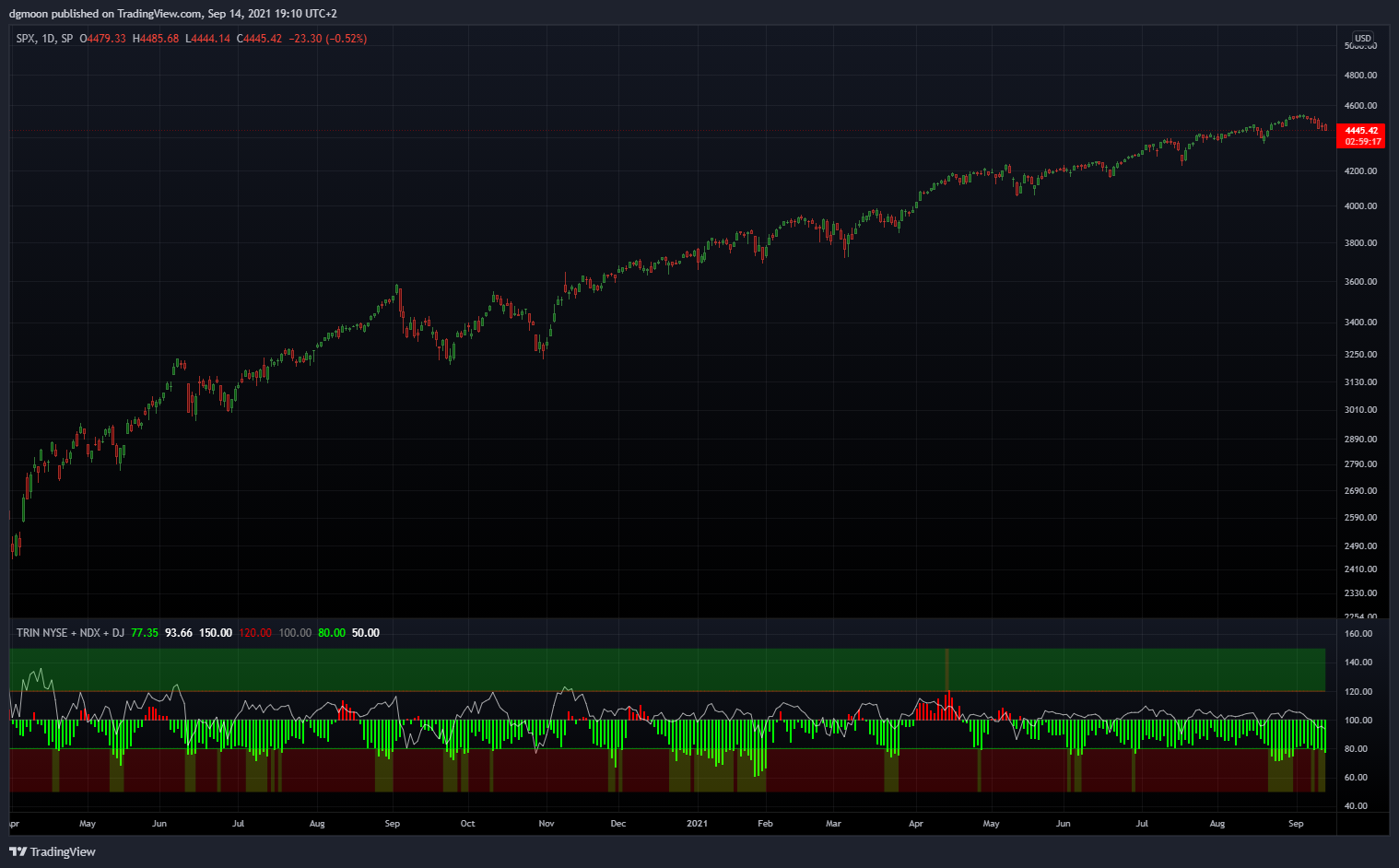1399x868 pixels.
Task: Click the SPX, 1D, SP symbol legend
Action: click(44, 39)
